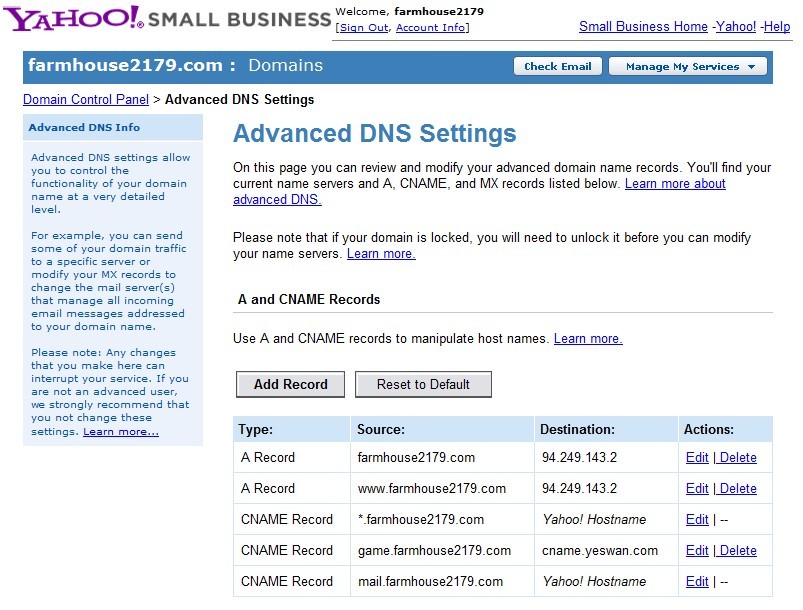Select the 'cname.yeswan.com' destination cell
Image resolution: width=803 pixels, height=610 pixels.
606,551
